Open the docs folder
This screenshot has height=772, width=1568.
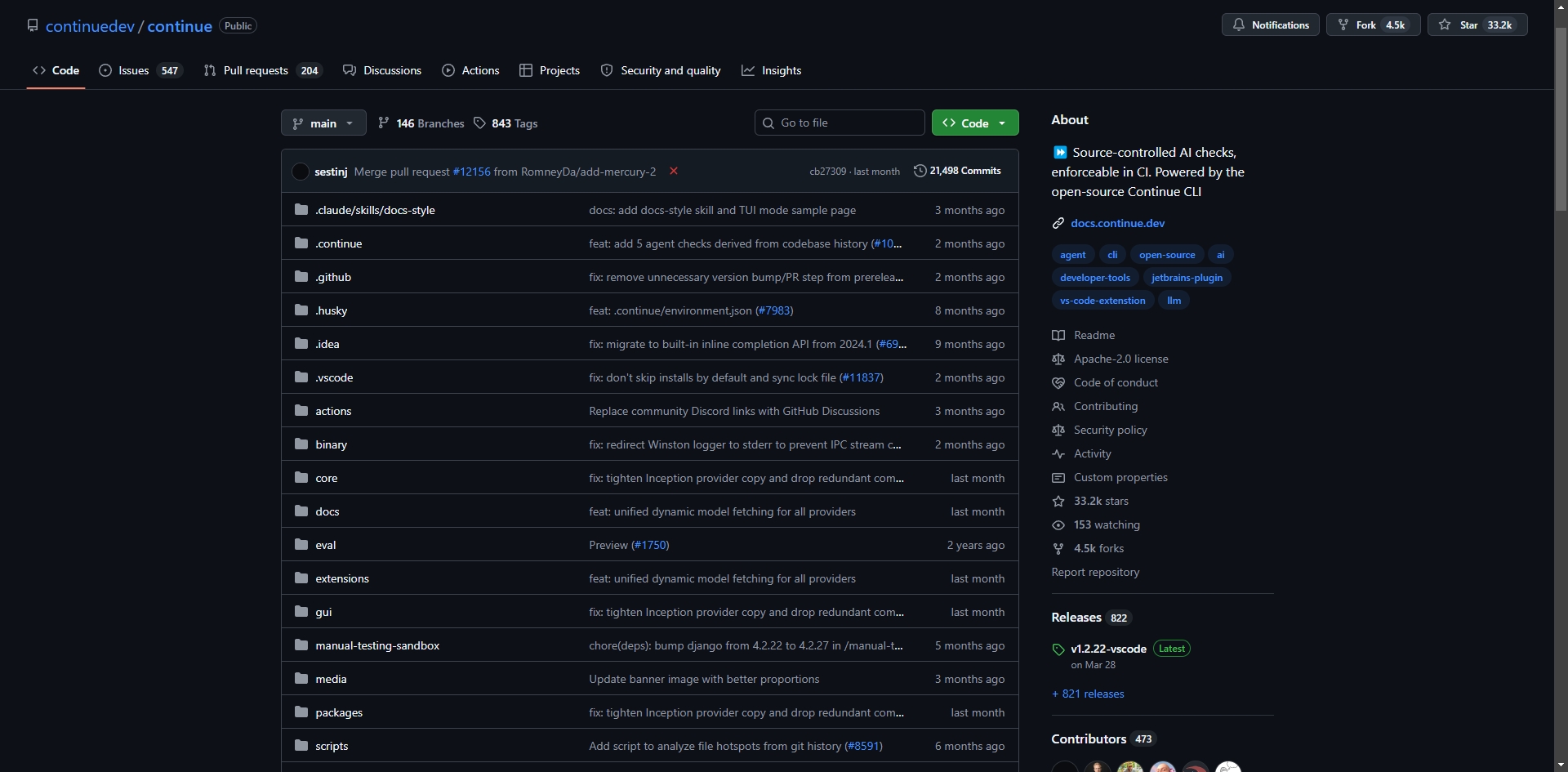(327, 511)
